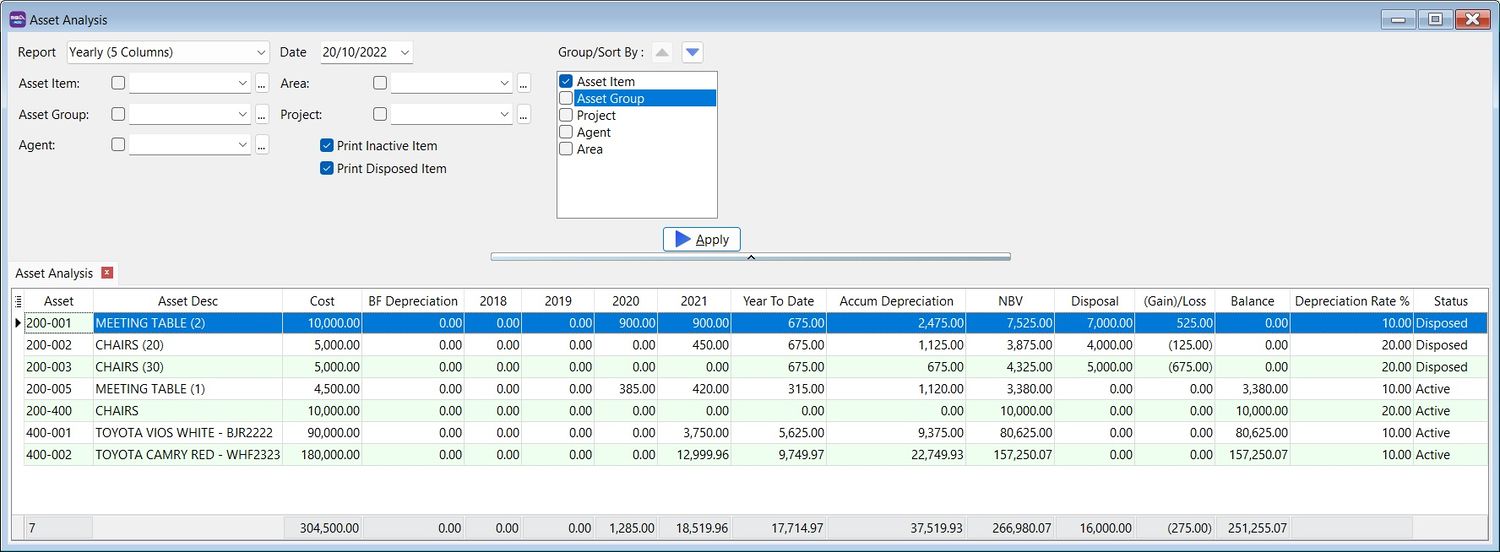Sort by the Cost column header
Screen dimensions: 1500x552
click(322, 301)
